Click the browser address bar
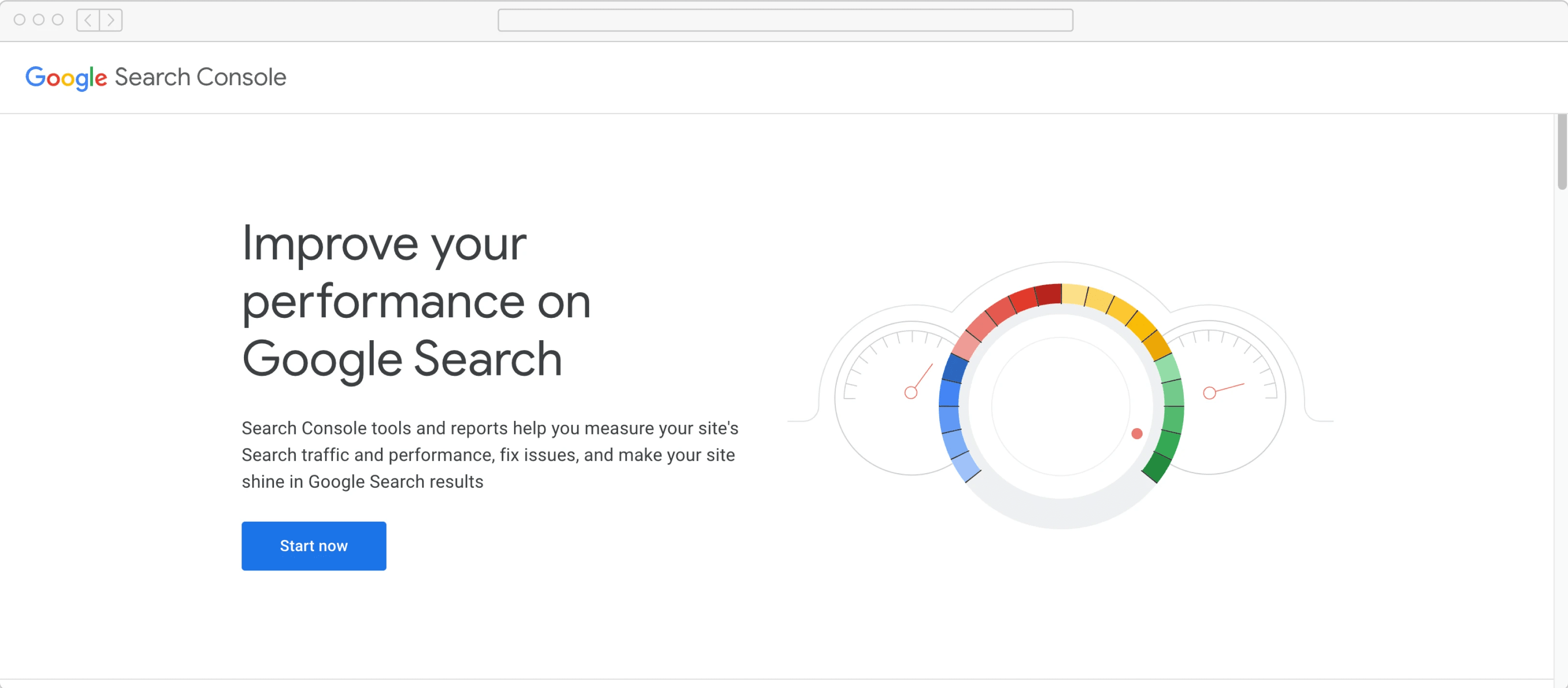 point(785,20)
